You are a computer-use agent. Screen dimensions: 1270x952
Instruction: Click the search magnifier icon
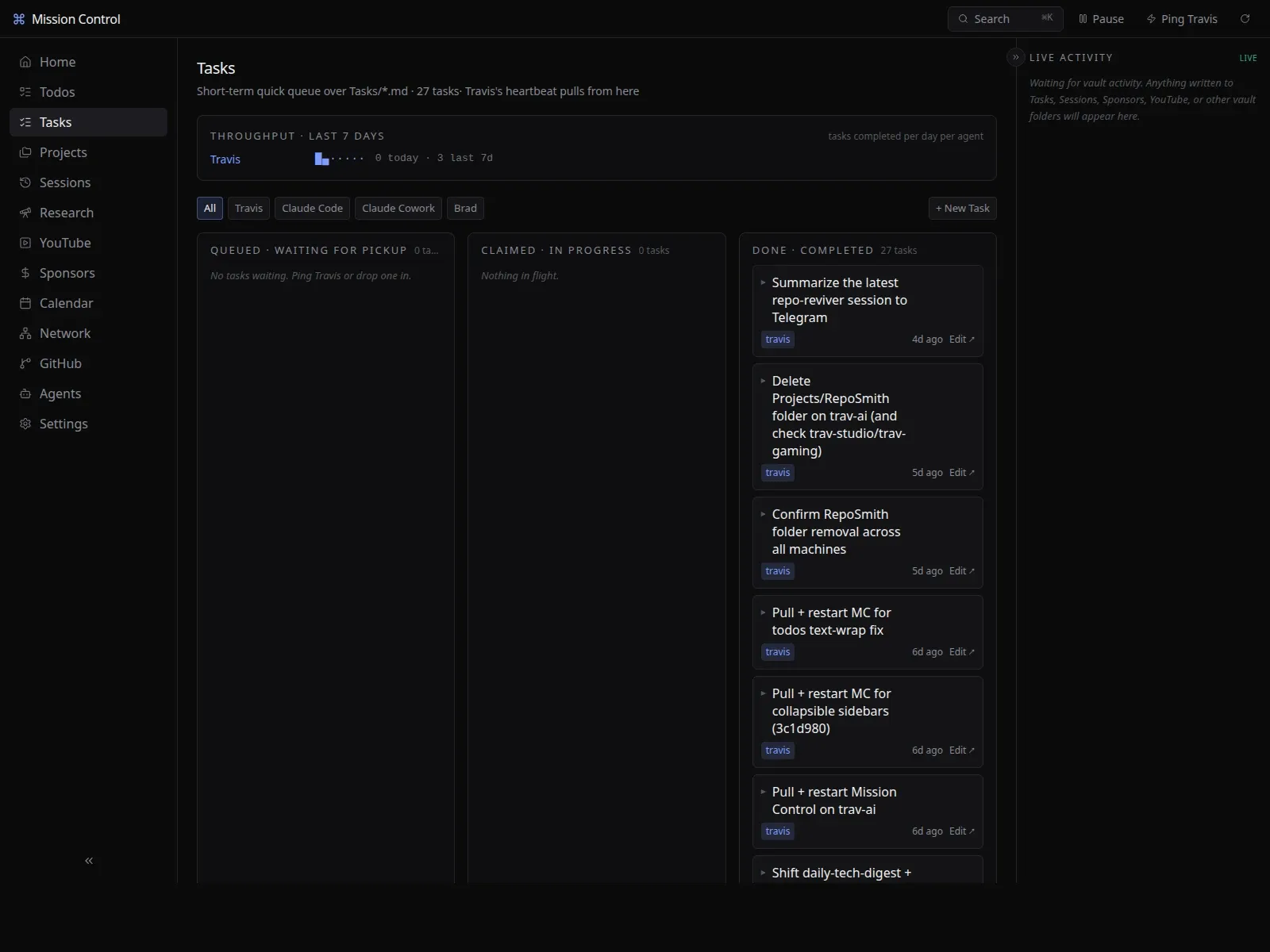click(x=963, y=19)
